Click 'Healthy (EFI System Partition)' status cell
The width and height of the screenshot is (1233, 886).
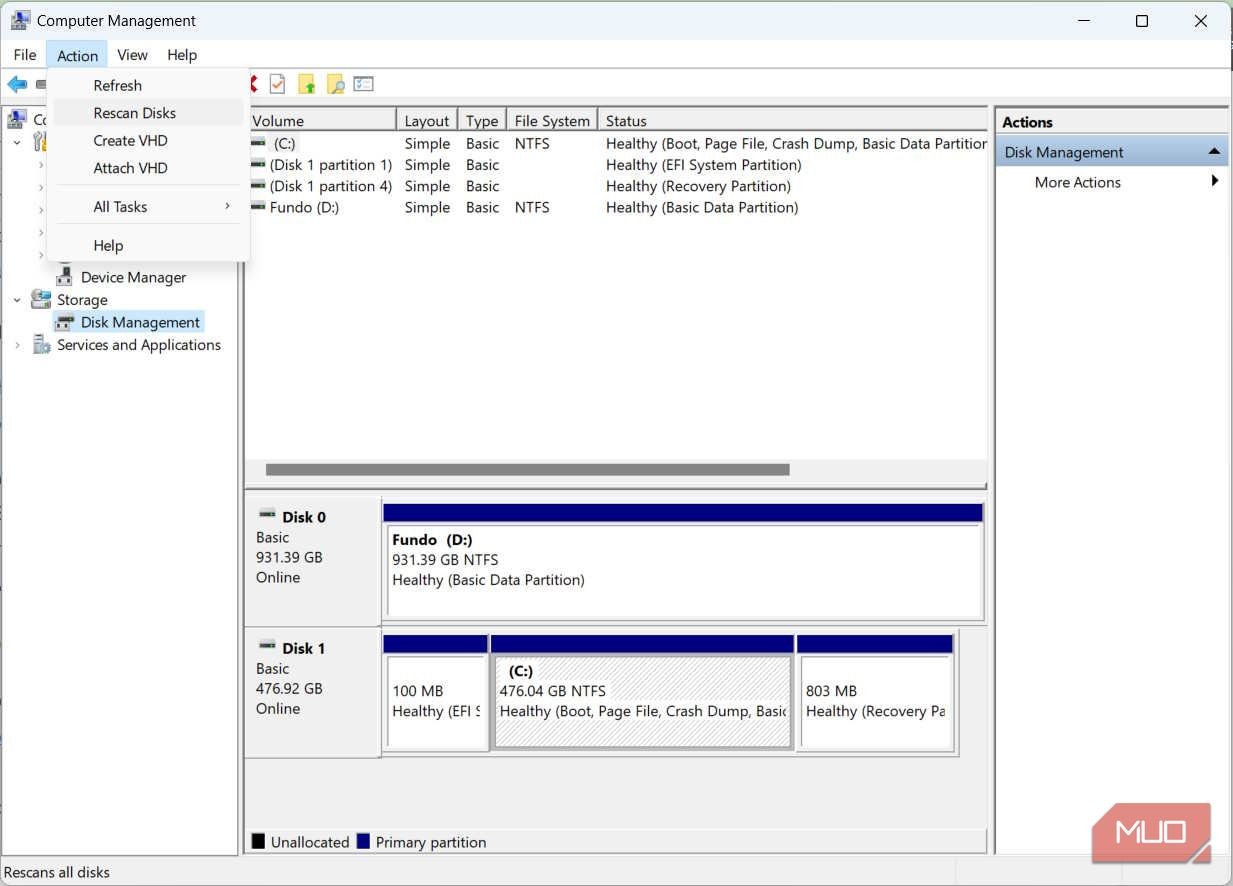coord(703,164)
